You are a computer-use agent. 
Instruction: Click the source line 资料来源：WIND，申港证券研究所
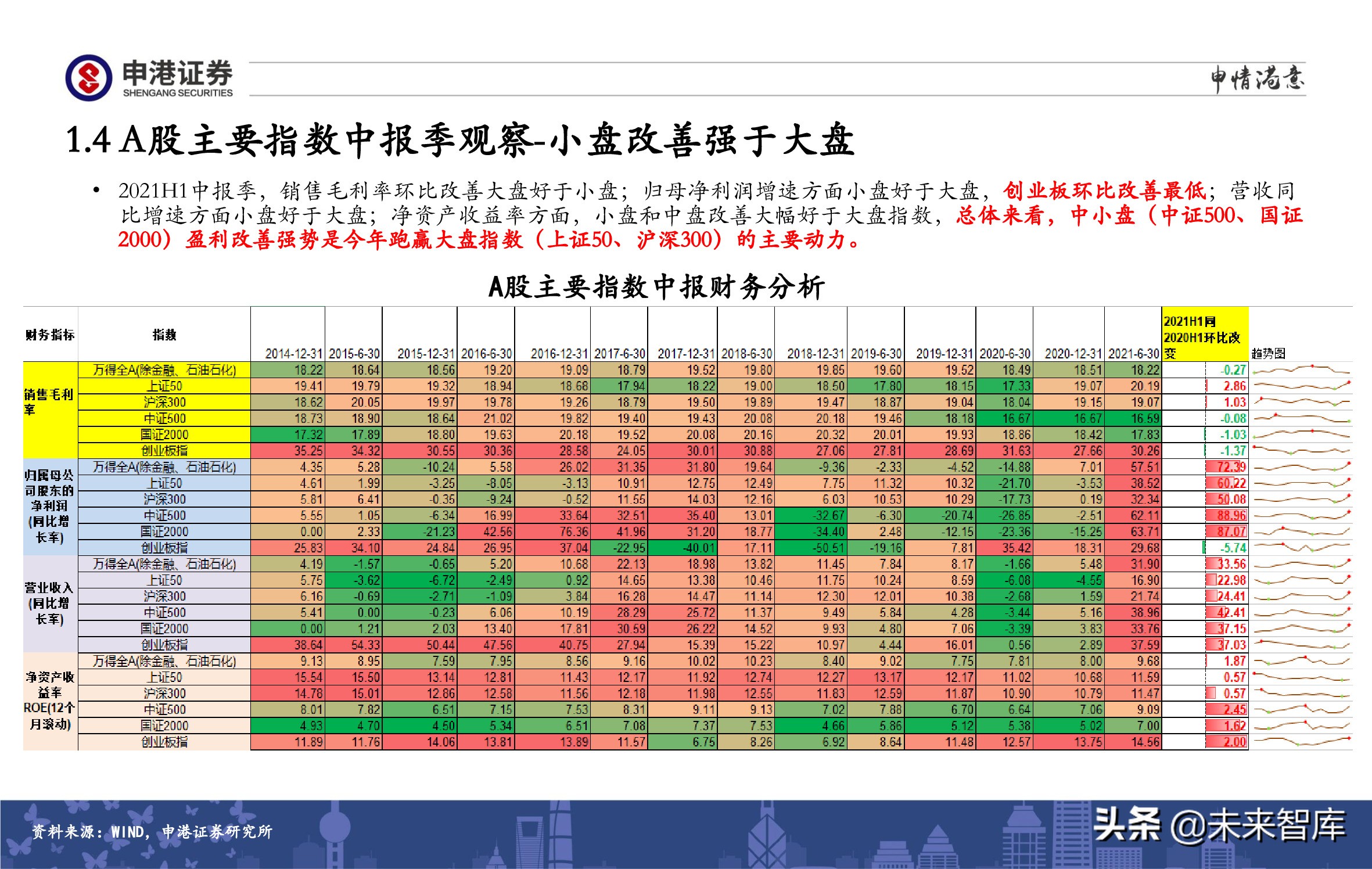[152, 832]
